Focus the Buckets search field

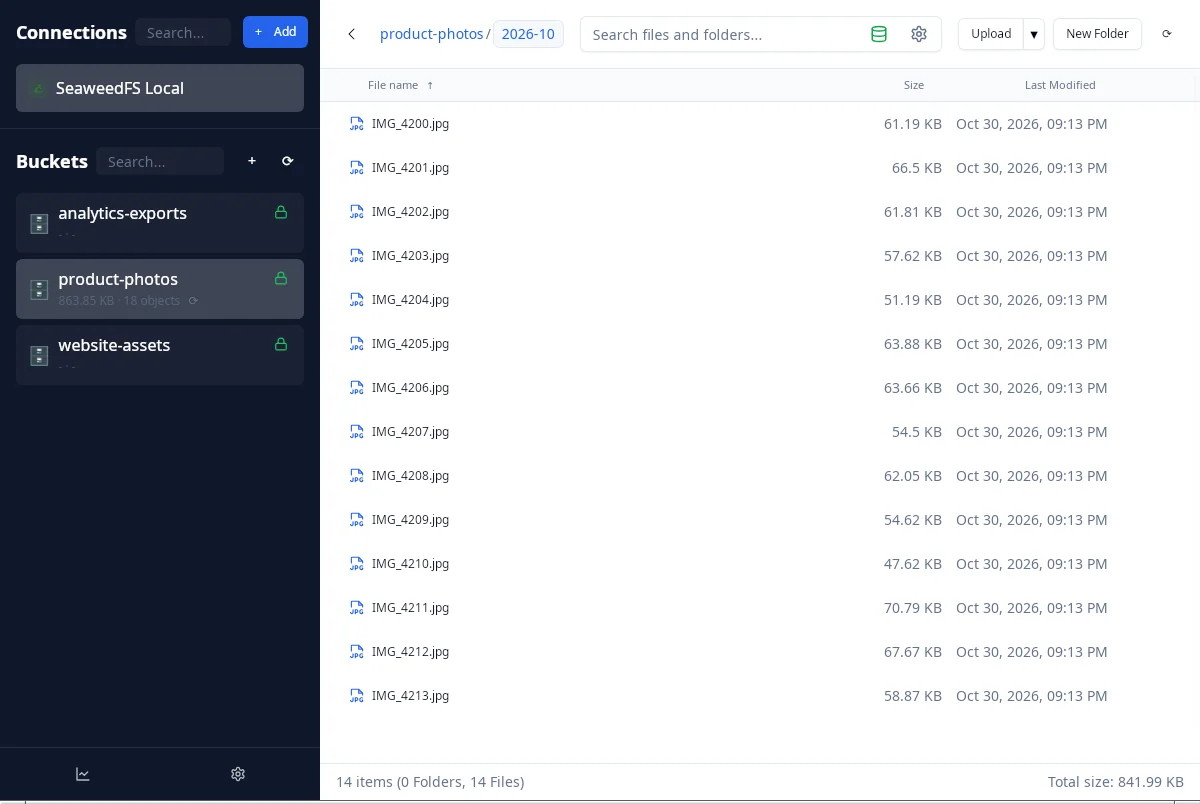(x=160, y=161)
